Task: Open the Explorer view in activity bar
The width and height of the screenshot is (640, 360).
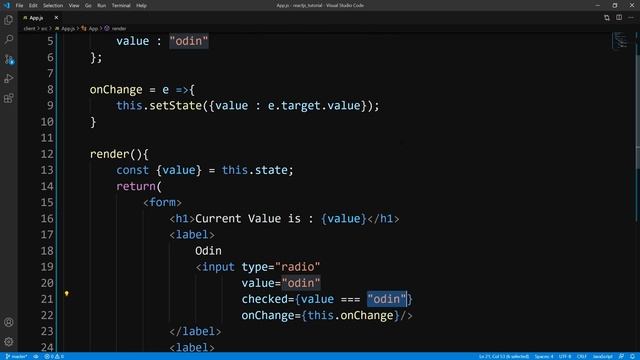Action: tap(9, 20)
